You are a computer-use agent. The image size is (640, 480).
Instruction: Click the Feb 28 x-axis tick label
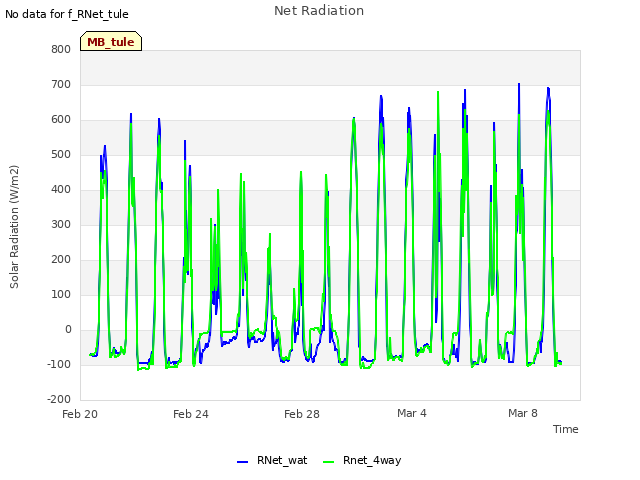pos(302,414)
